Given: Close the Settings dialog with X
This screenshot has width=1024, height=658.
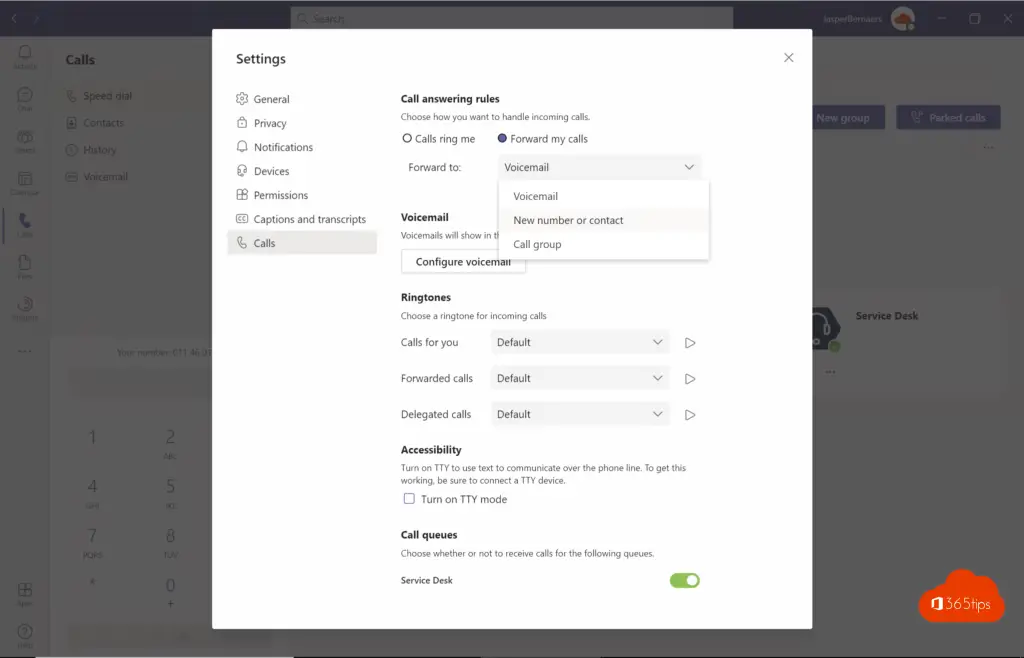Looking at the screenshot, I should coord(788,58).
